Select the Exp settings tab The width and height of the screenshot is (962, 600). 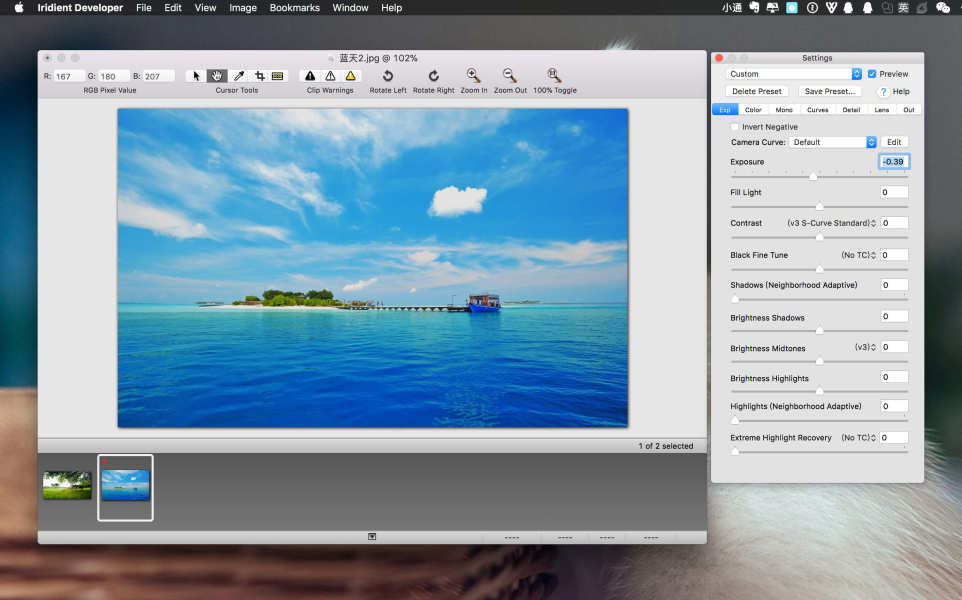(725, 110)
